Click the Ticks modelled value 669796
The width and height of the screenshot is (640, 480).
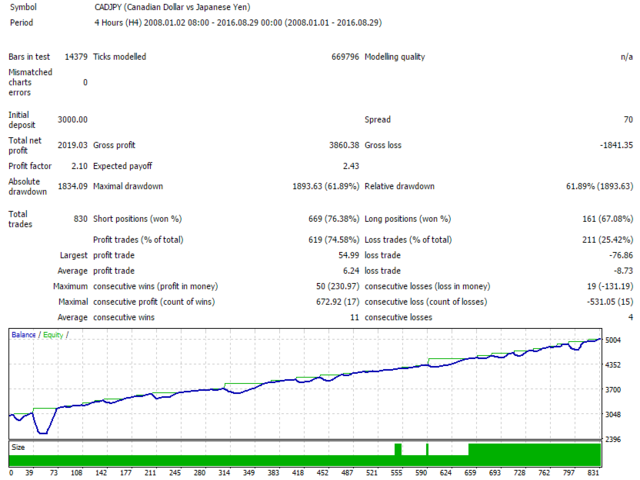point(345,57)
